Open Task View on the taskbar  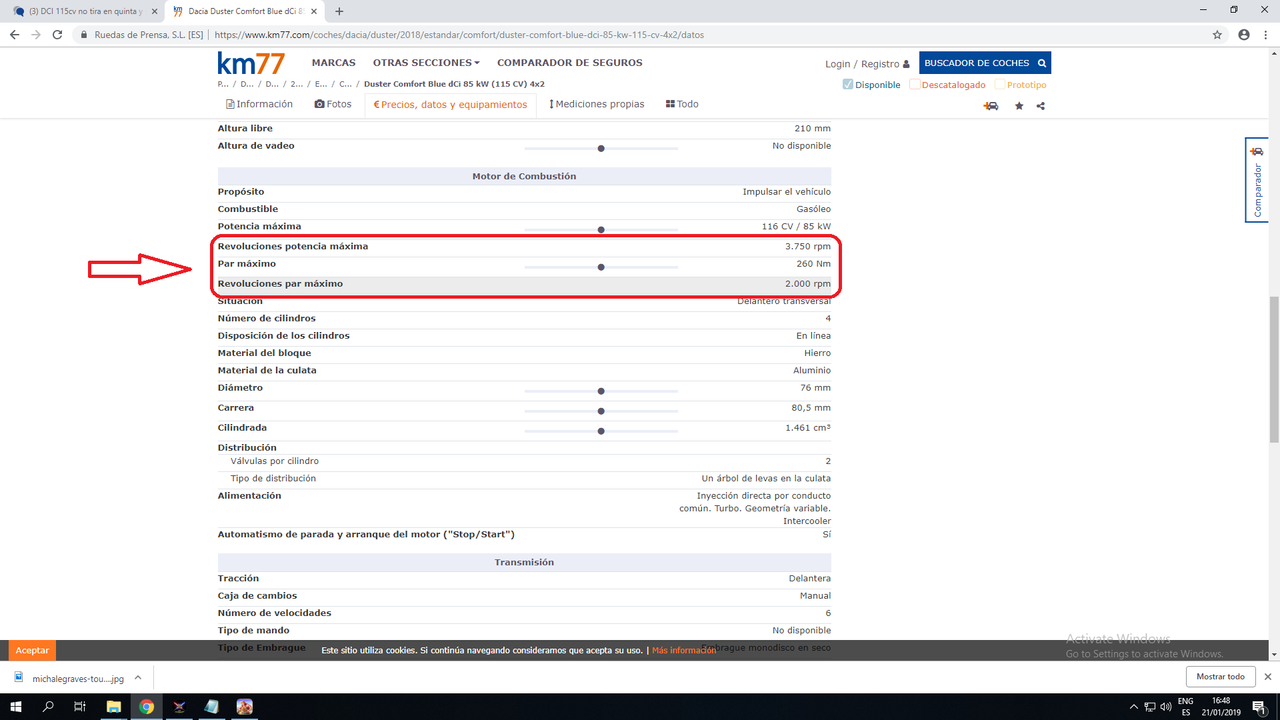[x=80, y=706]
